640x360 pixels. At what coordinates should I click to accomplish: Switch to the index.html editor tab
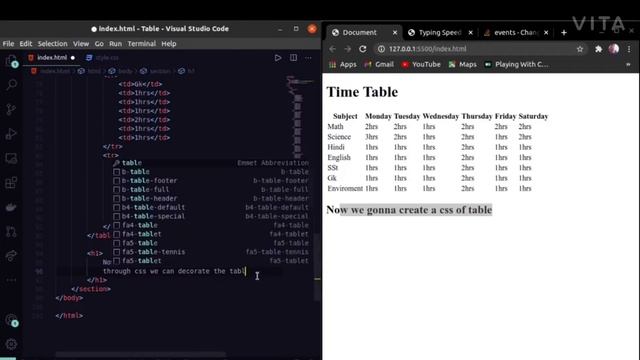51,58
